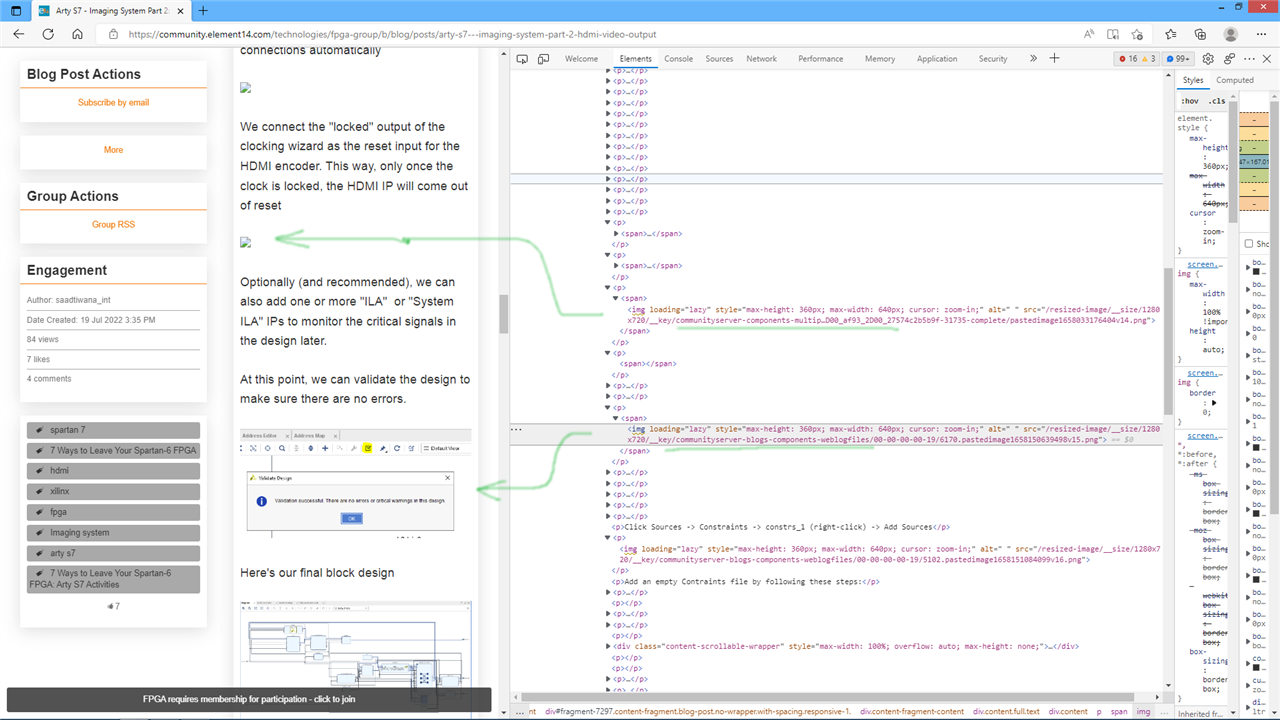The image size is (1280, 720).
Task: Click the More link in Blog Post Actions
Action: coord(113,150)
